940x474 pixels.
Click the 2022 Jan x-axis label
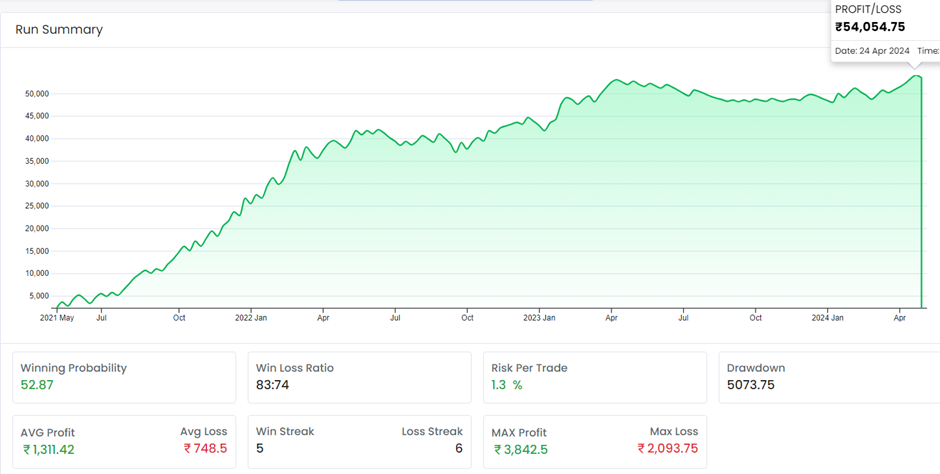tap(251, 318)
